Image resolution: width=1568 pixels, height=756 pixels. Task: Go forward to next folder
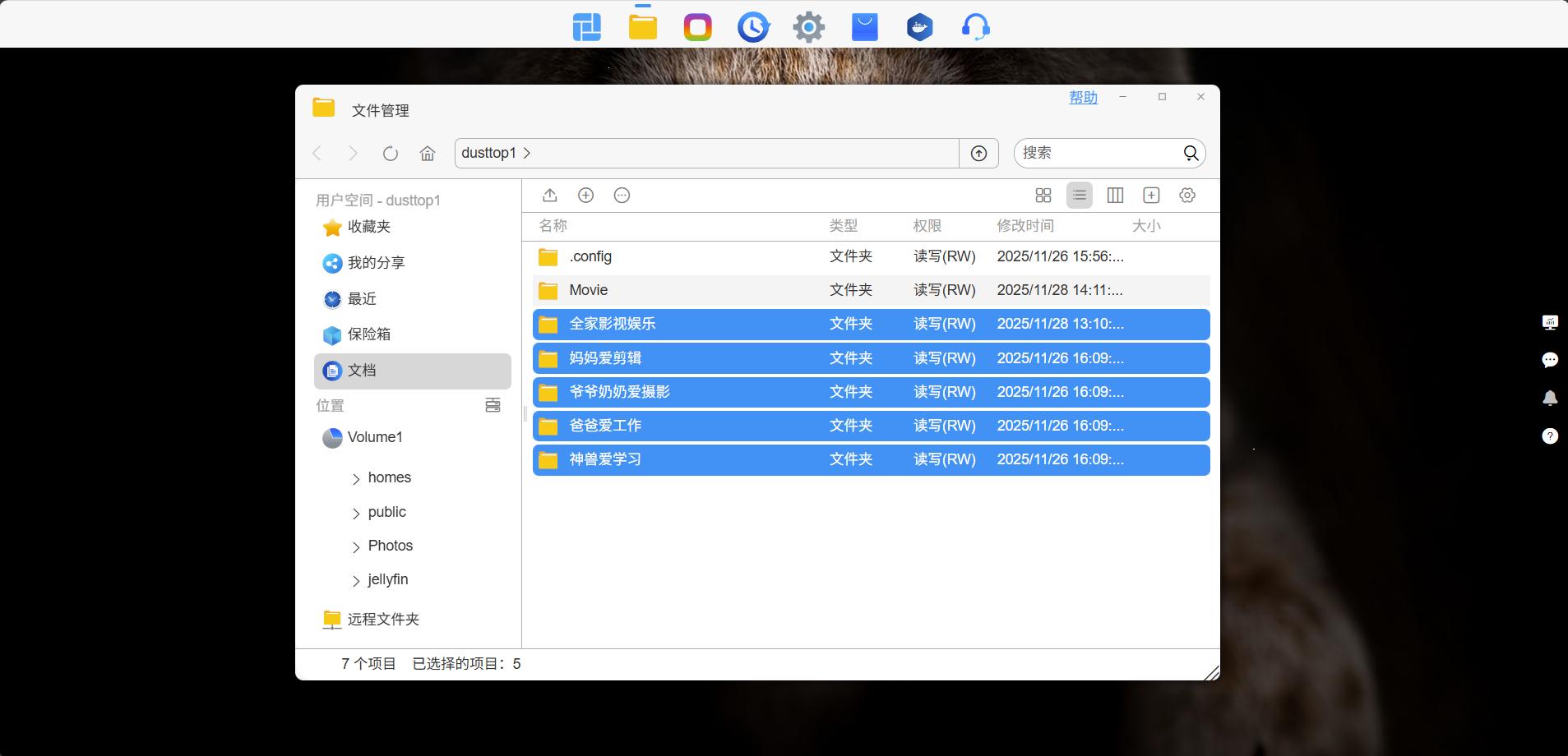pyautogui.click(x=354, y=153)
